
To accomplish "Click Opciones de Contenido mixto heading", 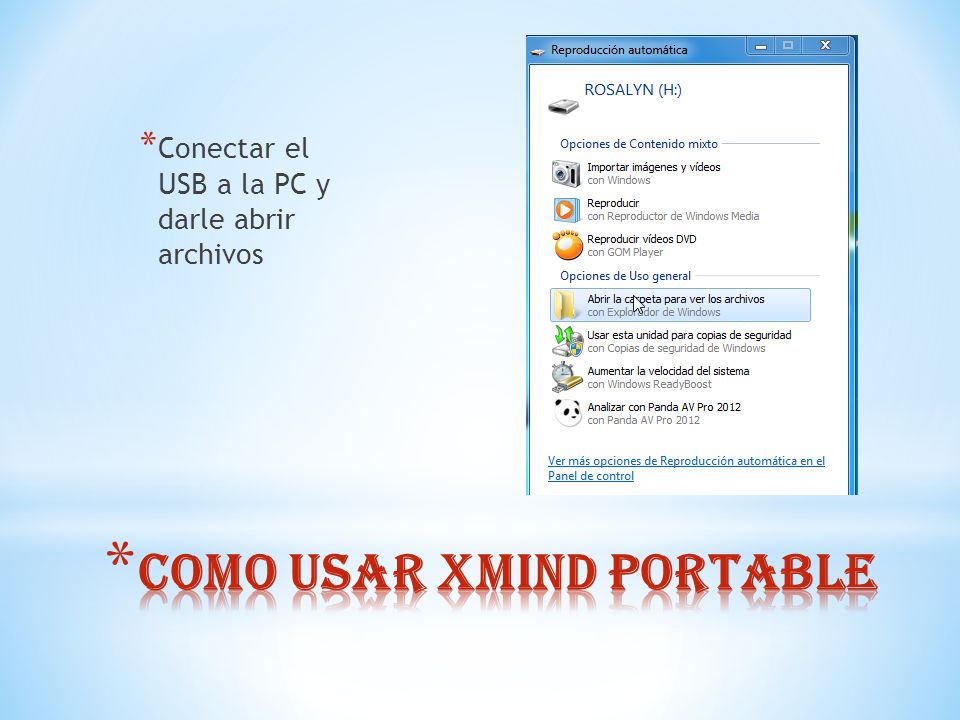I will 639,144.
